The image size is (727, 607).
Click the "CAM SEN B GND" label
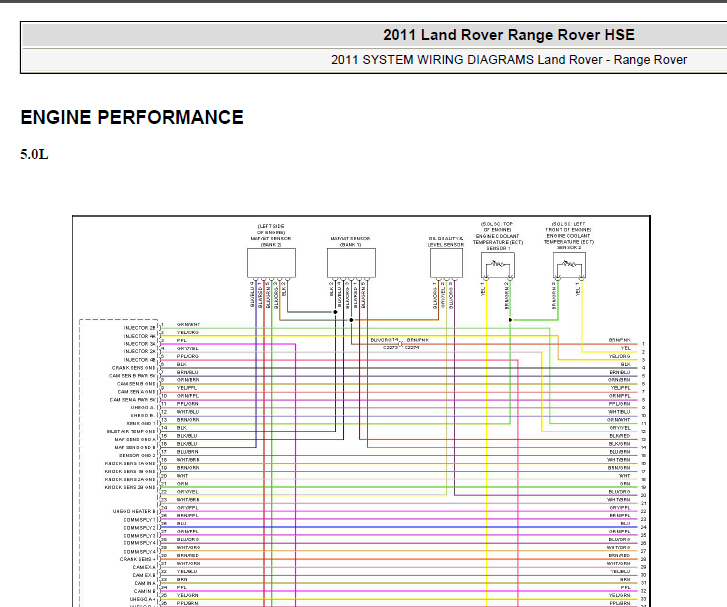pos(136,383)
